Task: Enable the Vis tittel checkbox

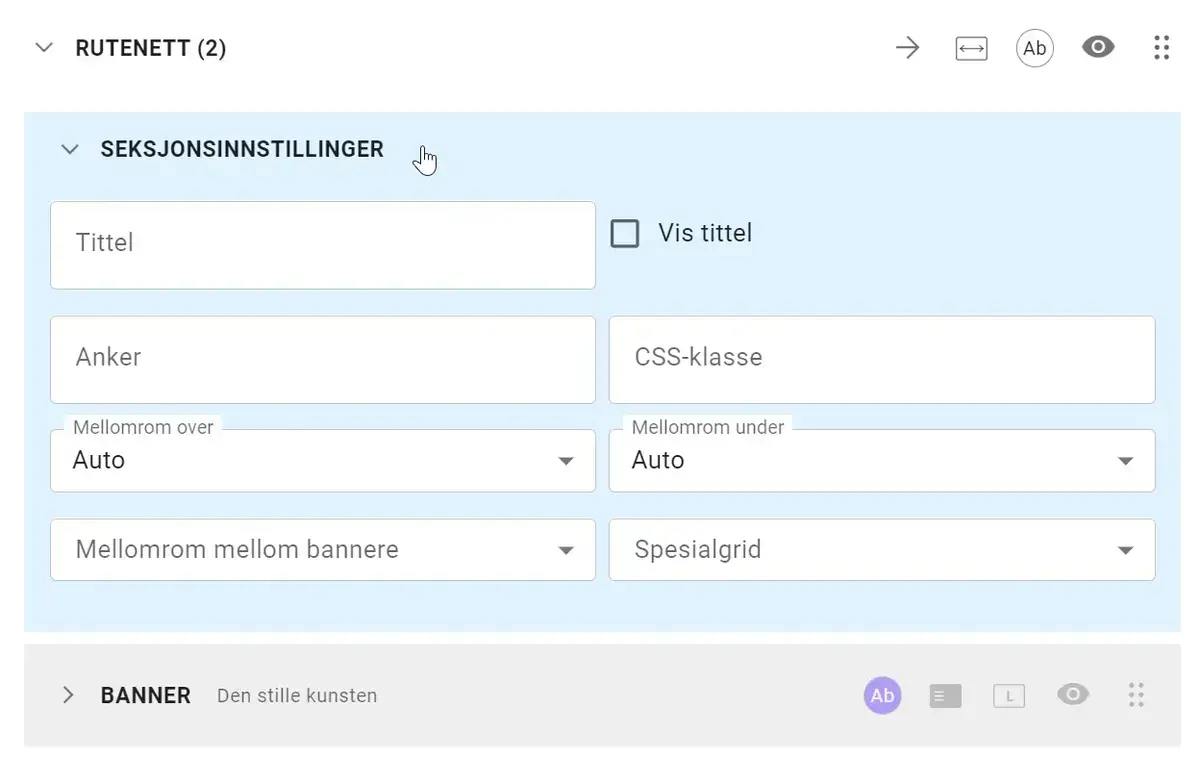Action: click(625, 234)
